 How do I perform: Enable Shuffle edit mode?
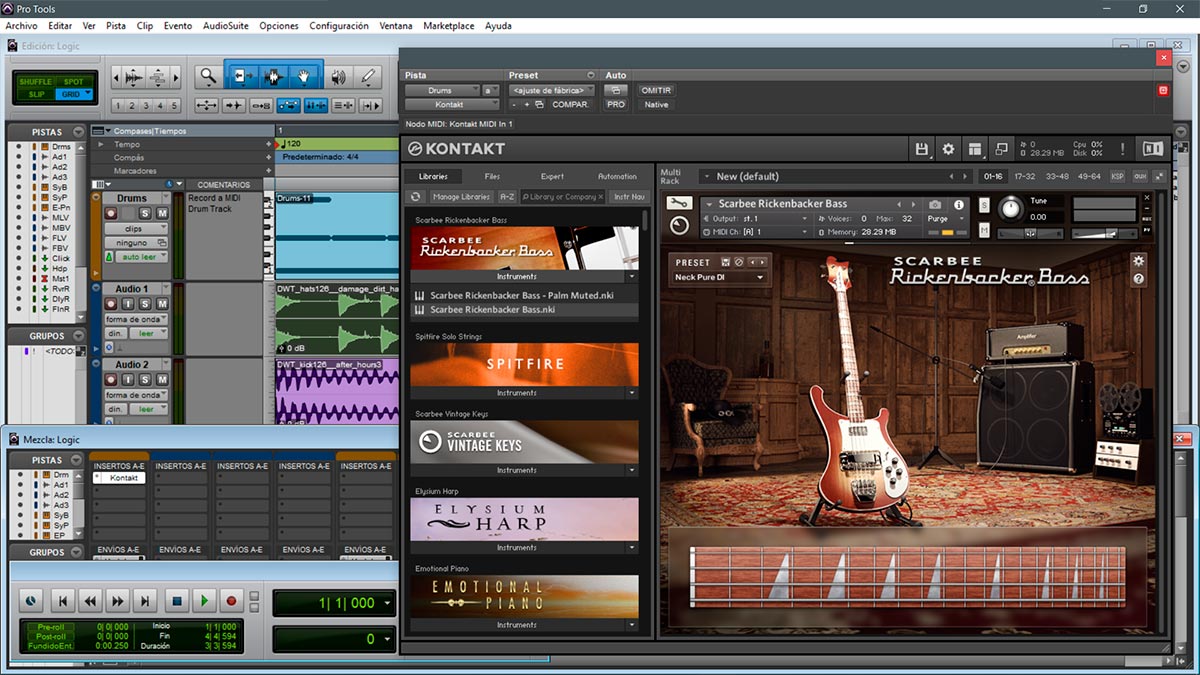pos(35,82)
